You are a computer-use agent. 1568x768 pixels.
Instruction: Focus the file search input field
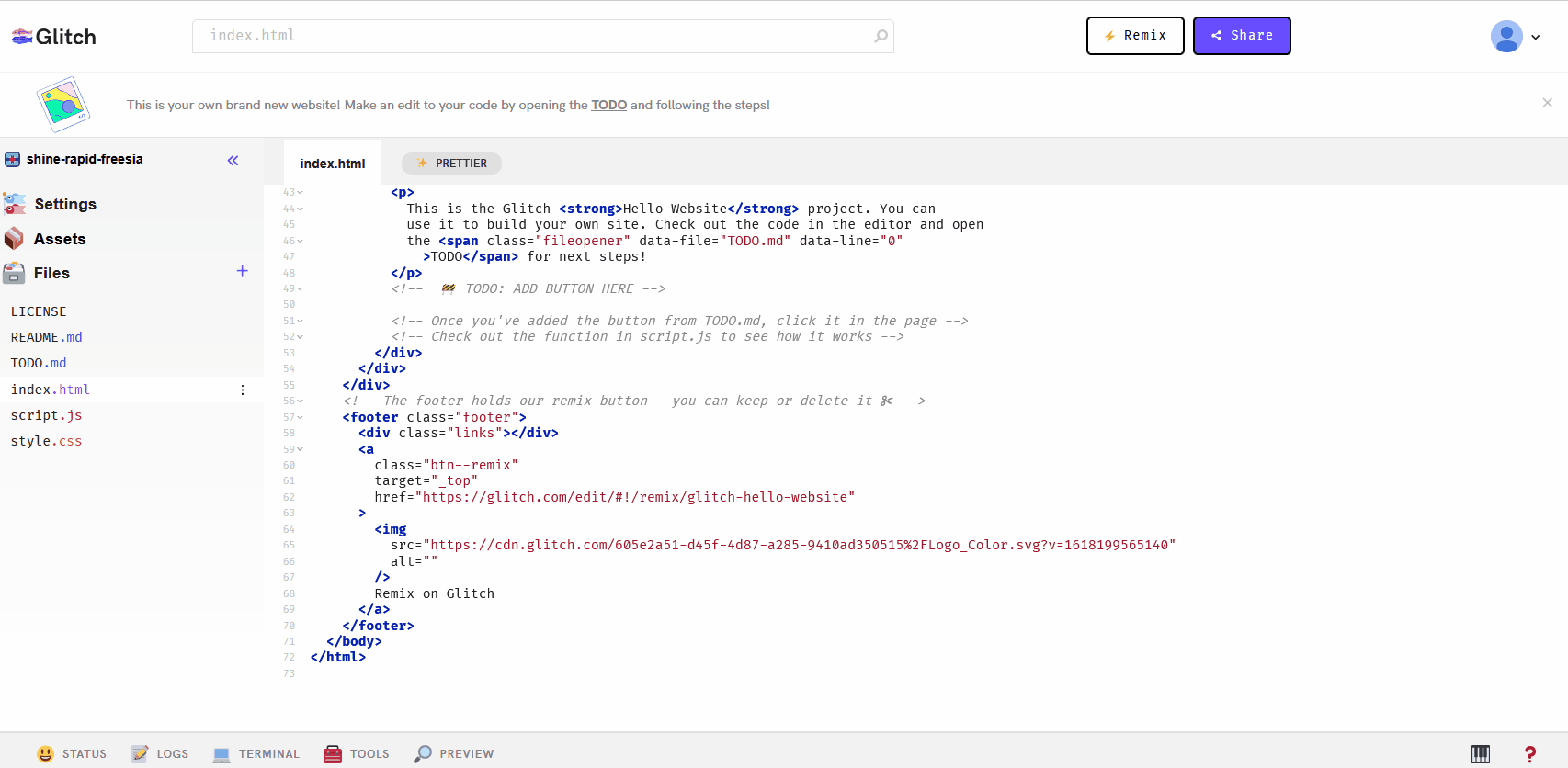click(533, 36)
